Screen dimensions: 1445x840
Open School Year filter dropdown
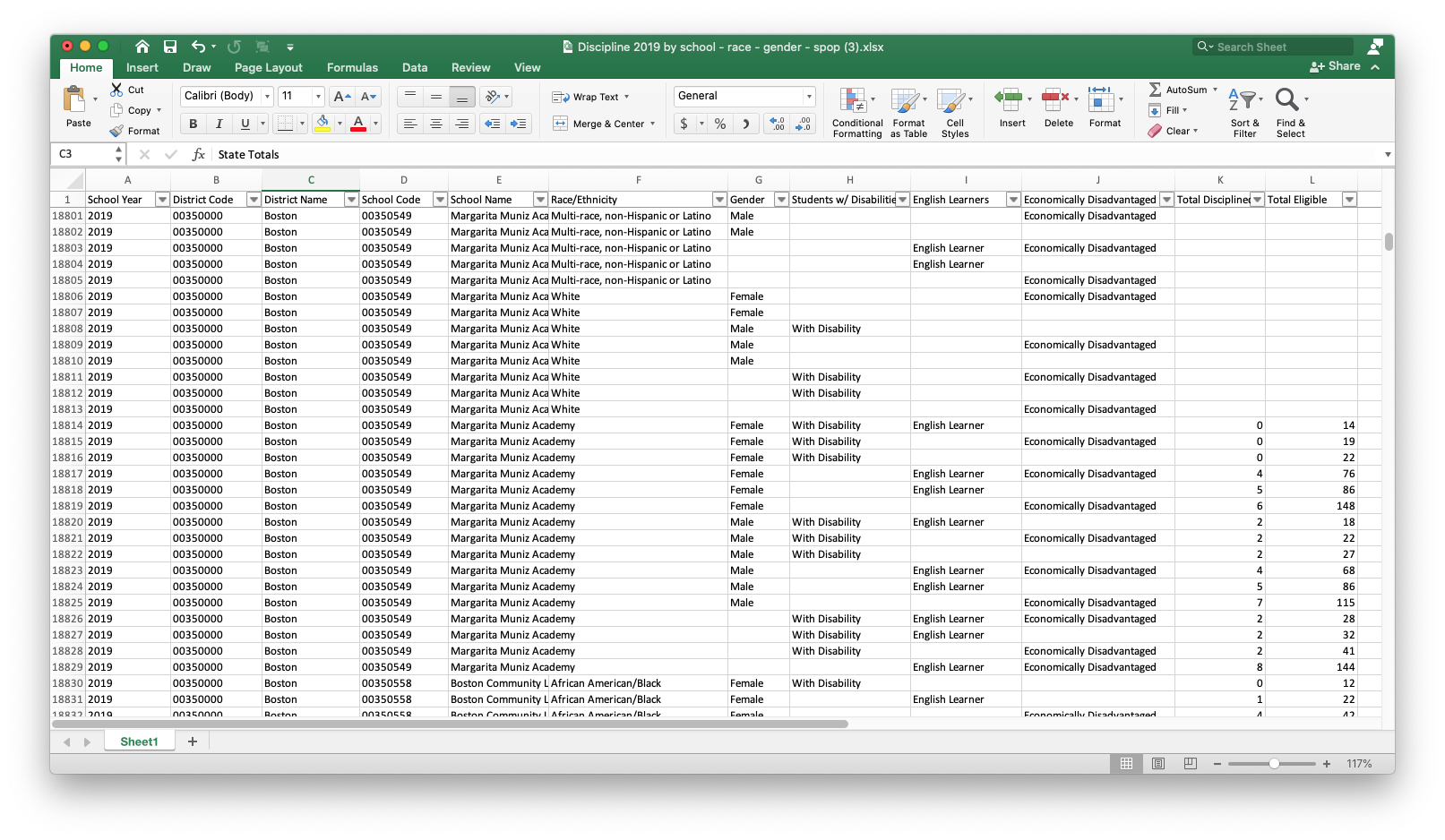[x=162, y=200]
